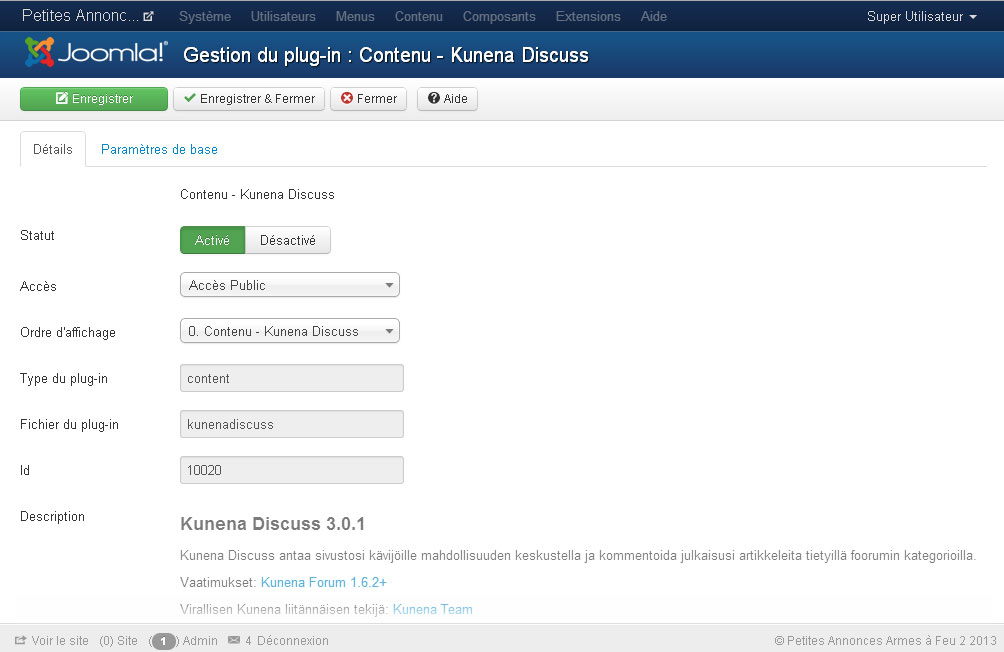Set status to Désactivé

click(287, 241)
